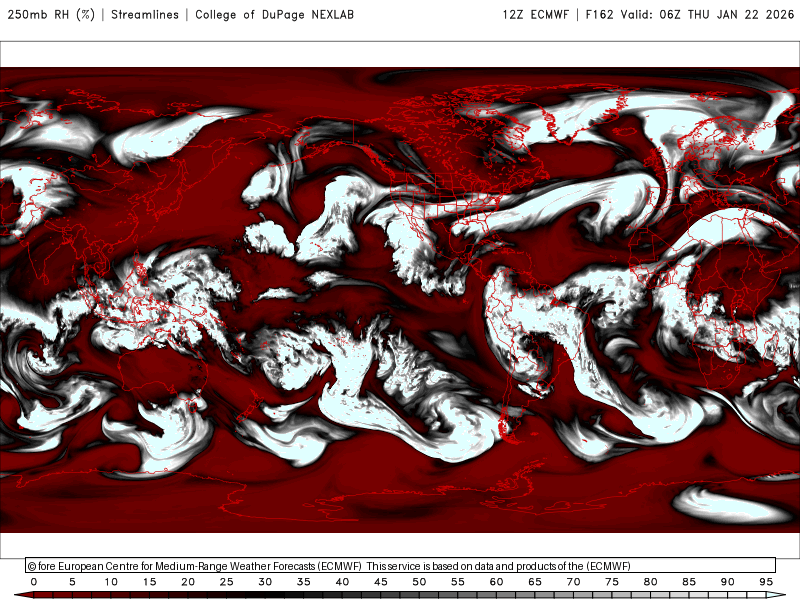Click the "60" colorbar scale label
Image resolution: width=800 pixels, height=600 pixels.
click(496, 582)
